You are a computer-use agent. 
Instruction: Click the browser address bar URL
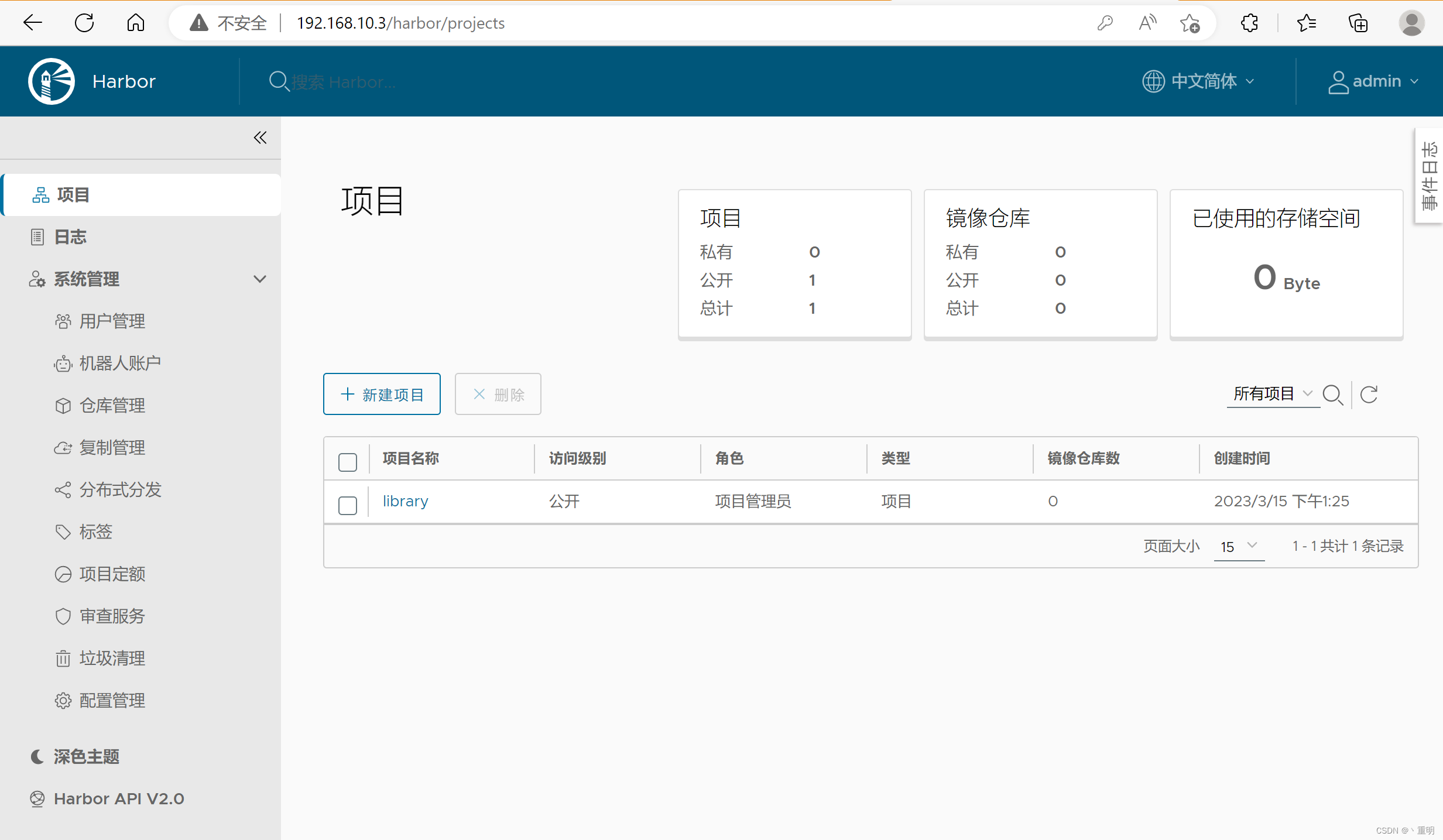[x=400, y=23]
